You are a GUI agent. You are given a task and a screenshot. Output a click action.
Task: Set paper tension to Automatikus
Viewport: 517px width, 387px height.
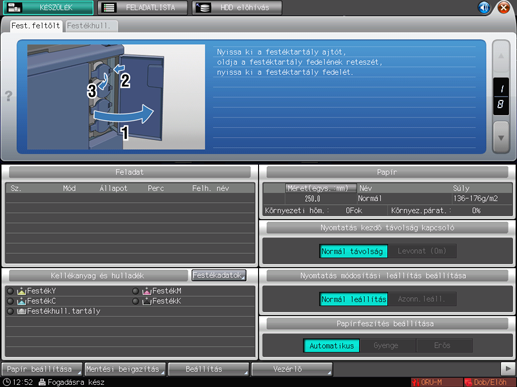(332, 346)
